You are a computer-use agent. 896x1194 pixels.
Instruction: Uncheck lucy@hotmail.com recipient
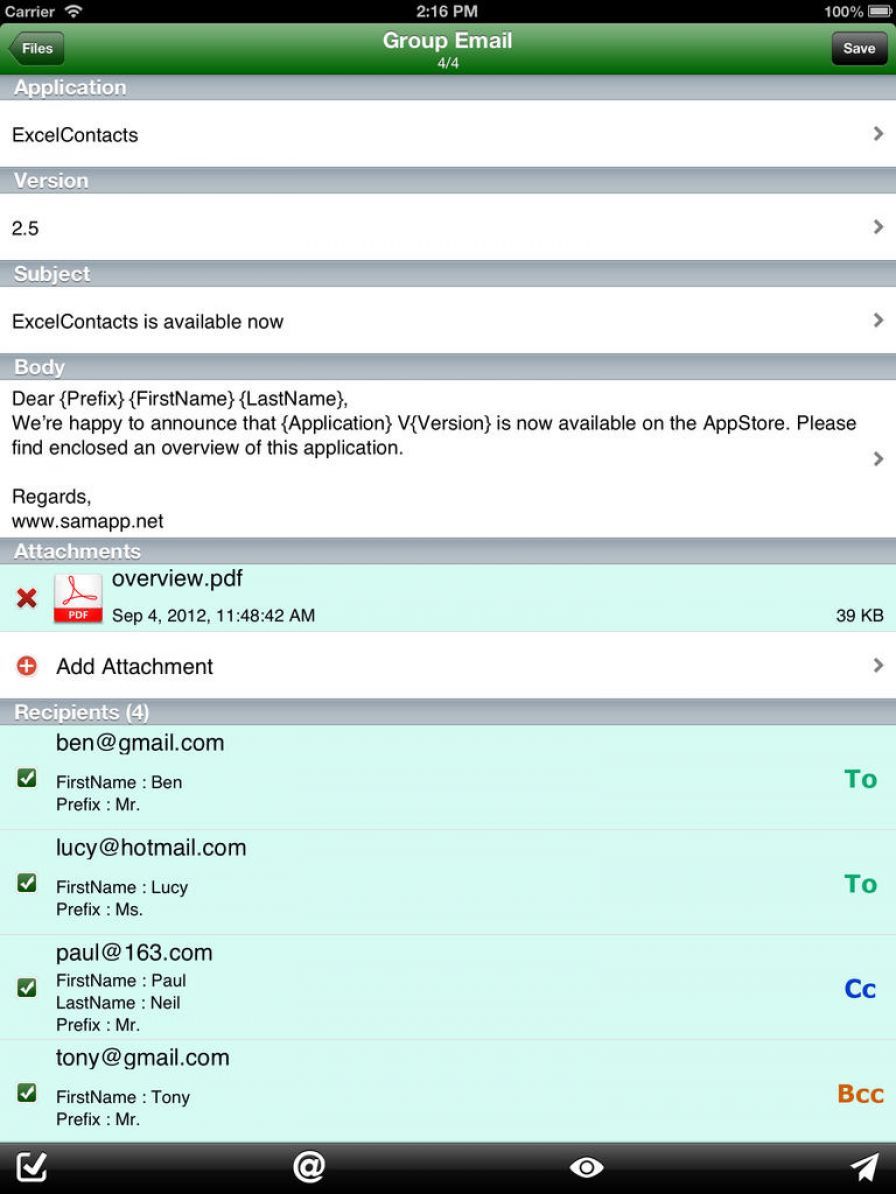pos(27,882)
